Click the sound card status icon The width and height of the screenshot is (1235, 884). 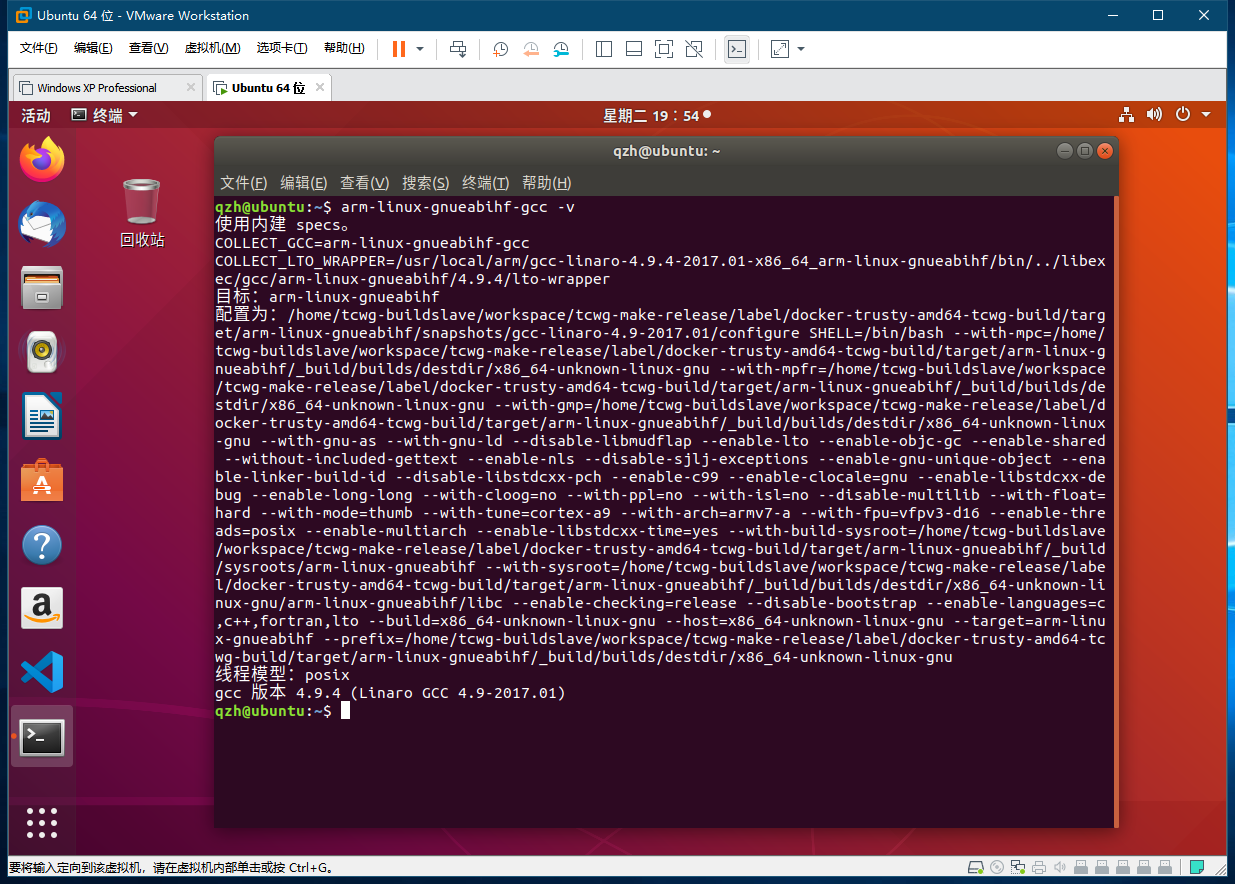click(1060, 867)
